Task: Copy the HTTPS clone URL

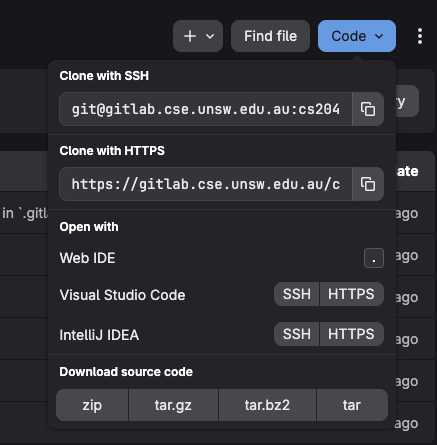Action: [x=368, y=184]
